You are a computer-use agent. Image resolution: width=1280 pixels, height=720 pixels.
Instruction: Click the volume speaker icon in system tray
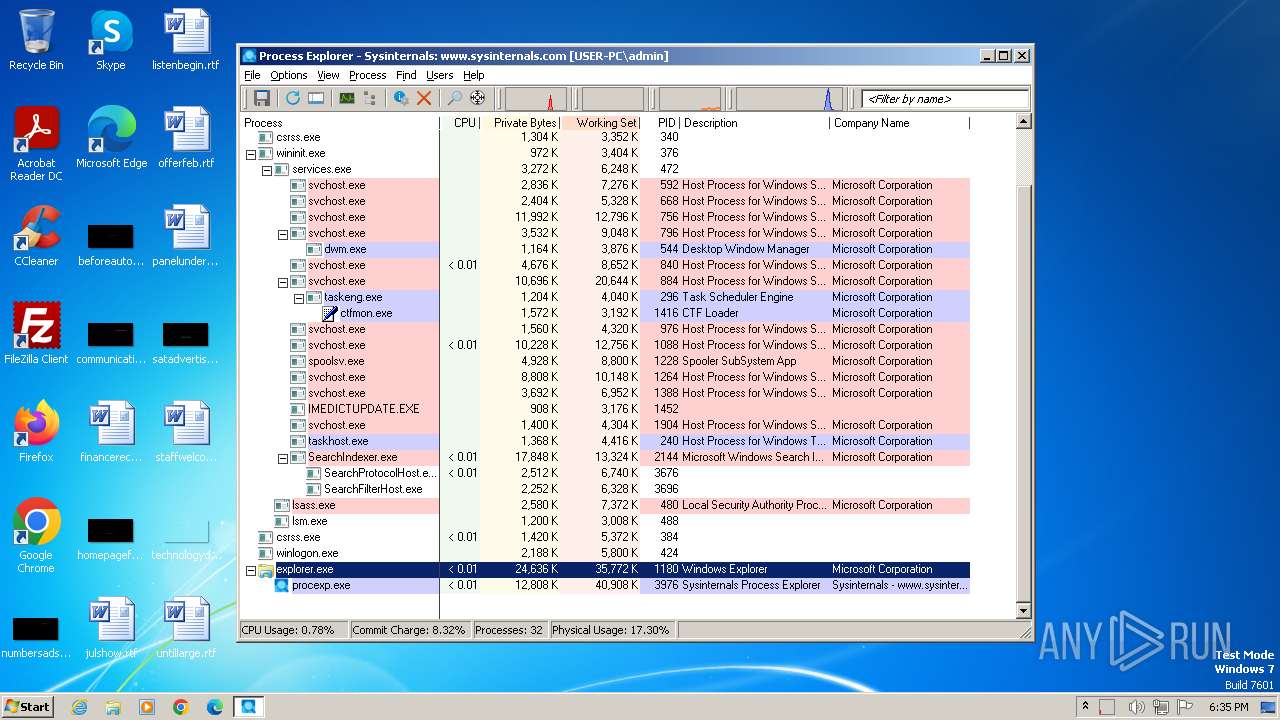tap(1136, 707)
